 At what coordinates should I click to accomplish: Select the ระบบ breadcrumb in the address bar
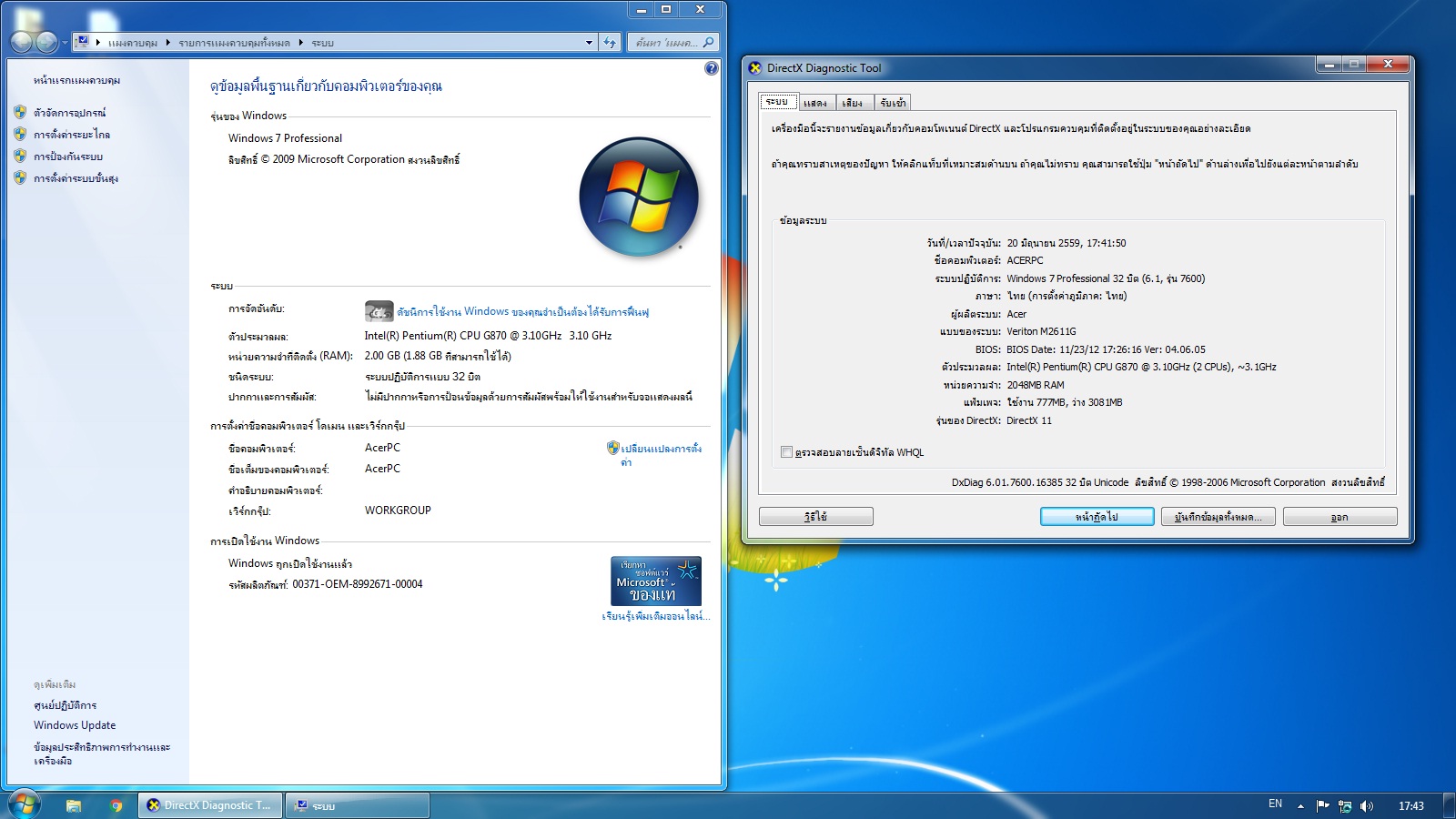click(x=323, y=43)
